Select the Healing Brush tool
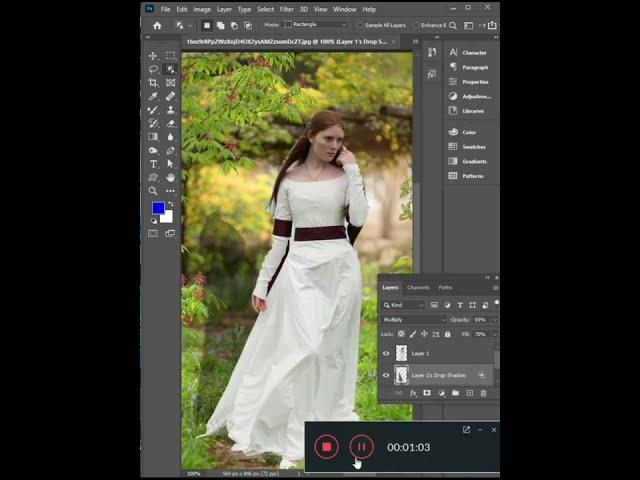 (x=171, y=96)
